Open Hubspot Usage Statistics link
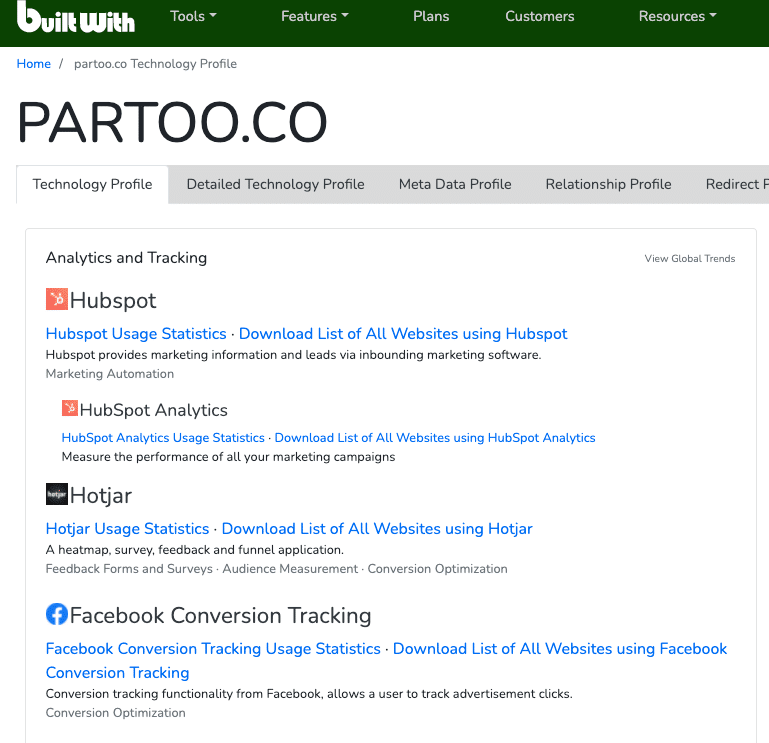 point(136,333)
